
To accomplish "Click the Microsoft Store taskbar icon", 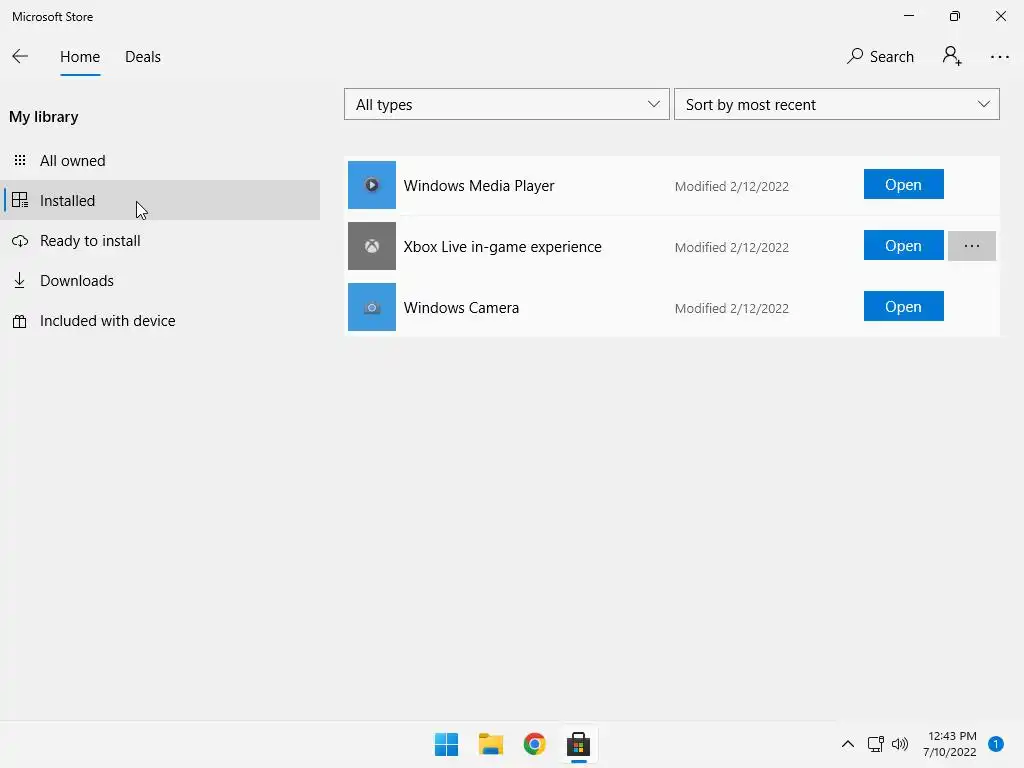I will coord(578,744).
